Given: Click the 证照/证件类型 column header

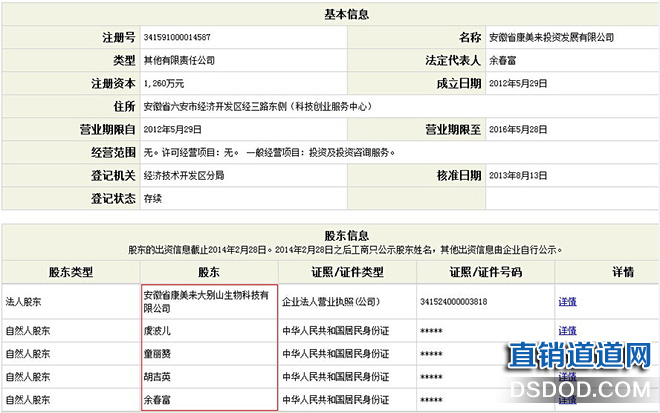Looking at the screenshot, I should coord(347,272).
